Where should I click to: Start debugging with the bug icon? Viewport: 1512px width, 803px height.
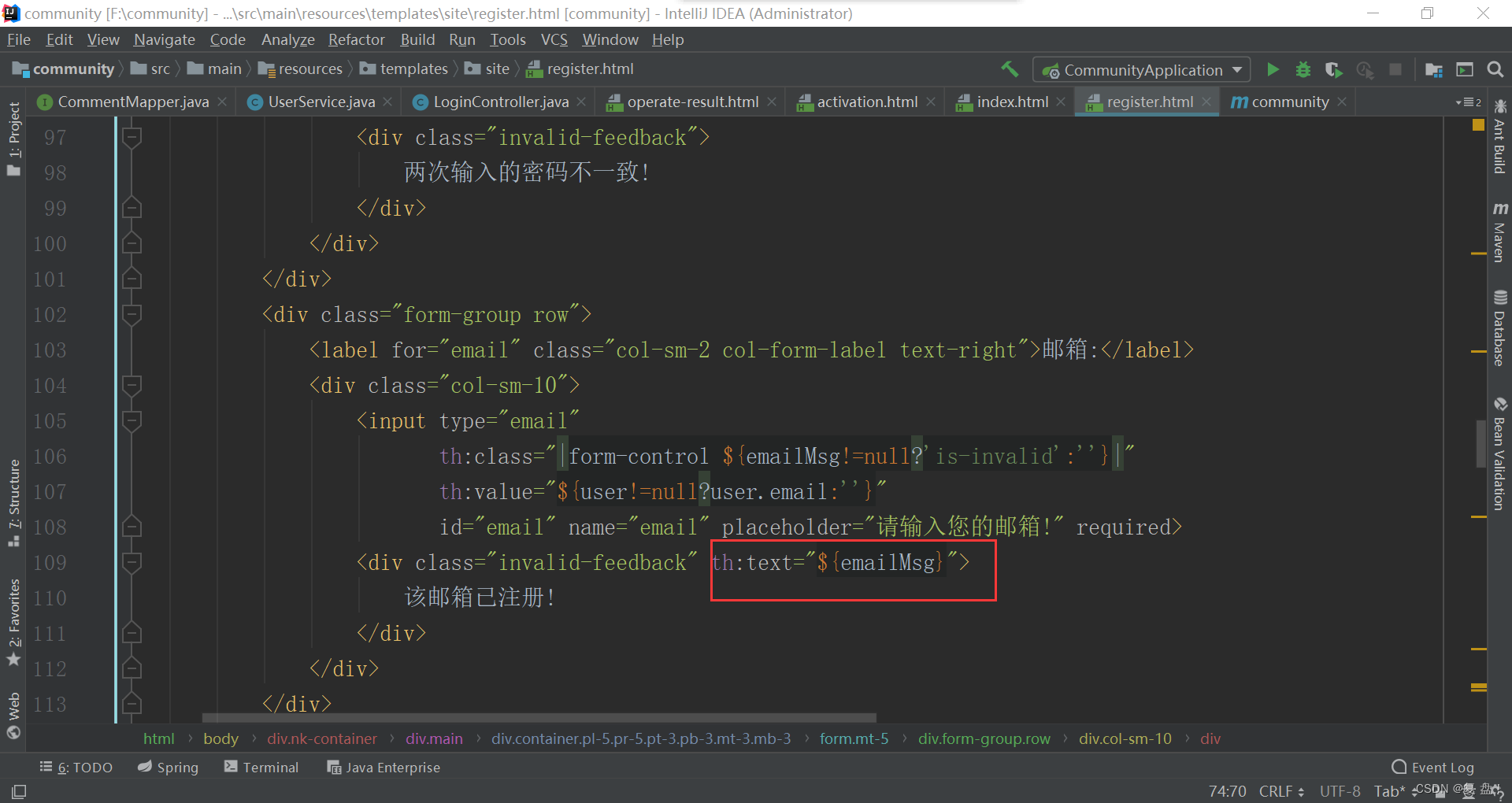point(1303,69)
